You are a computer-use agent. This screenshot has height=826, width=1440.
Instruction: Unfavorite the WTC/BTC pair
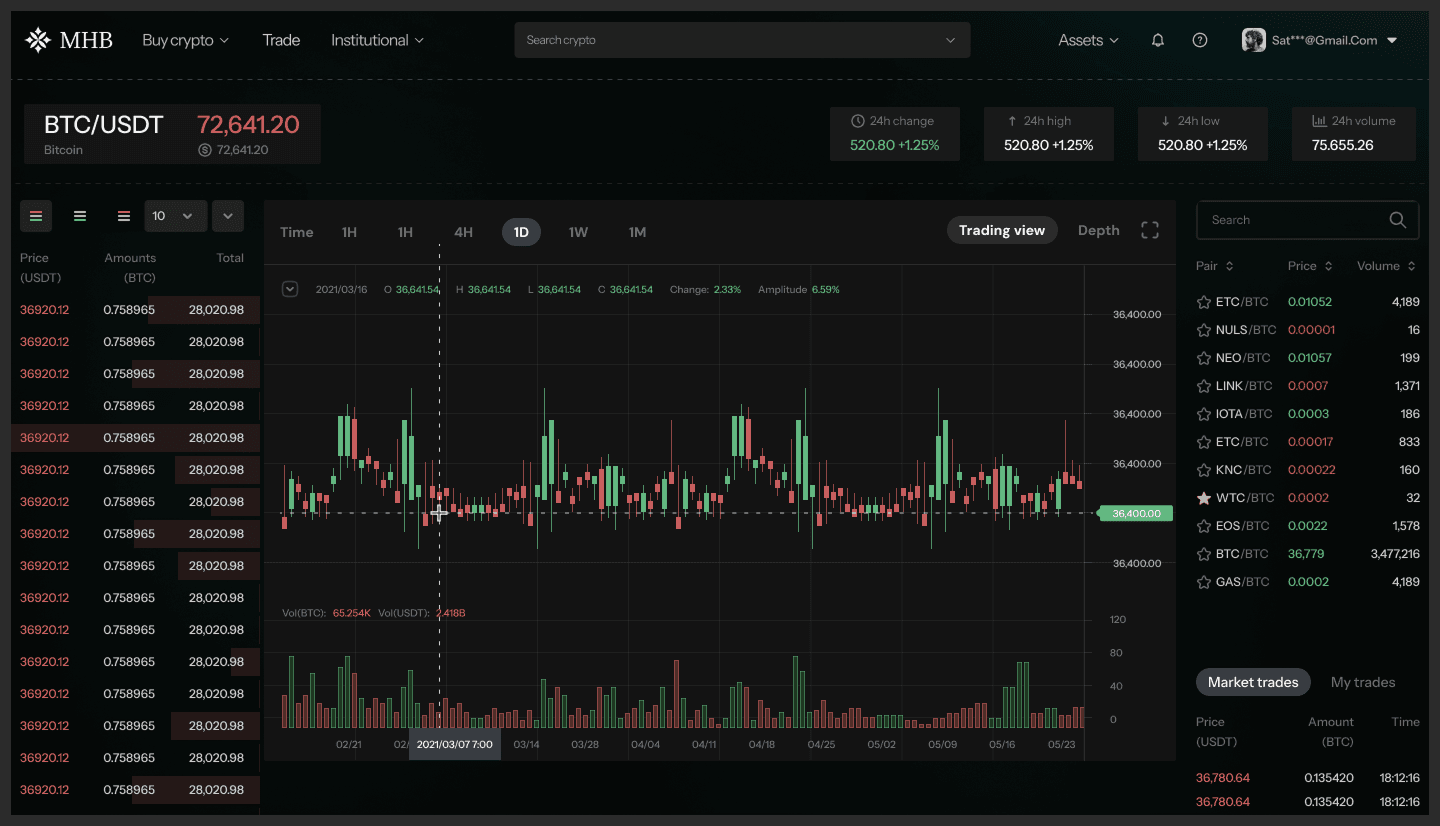[1205, 497]
